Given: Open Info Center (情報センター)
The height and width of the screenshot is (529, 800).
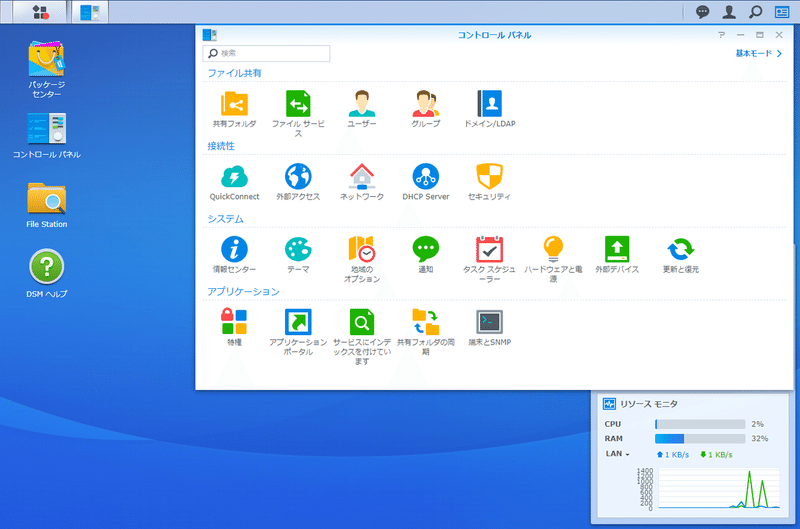Looking at the screenshot, I should [x=234, y=249].
